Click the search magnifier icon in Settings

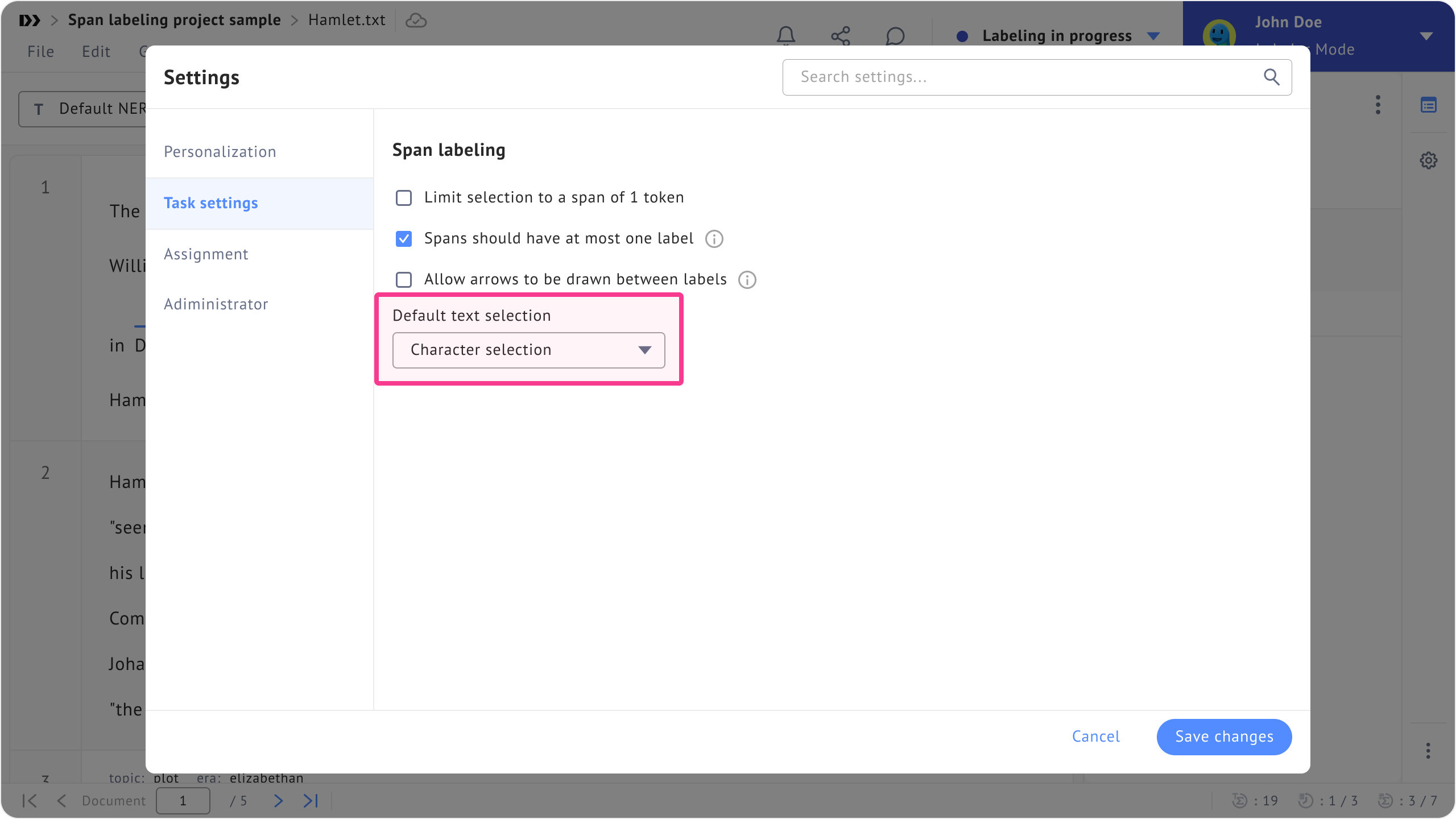click(1271, 77)
